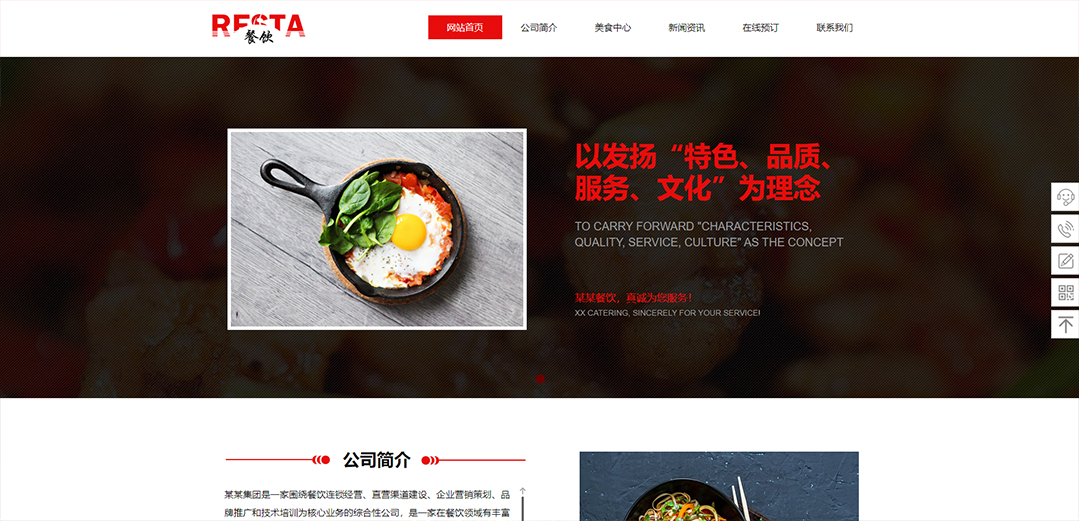
Task: Go to the 联系我们 page
Action: (x=835, y=28)
